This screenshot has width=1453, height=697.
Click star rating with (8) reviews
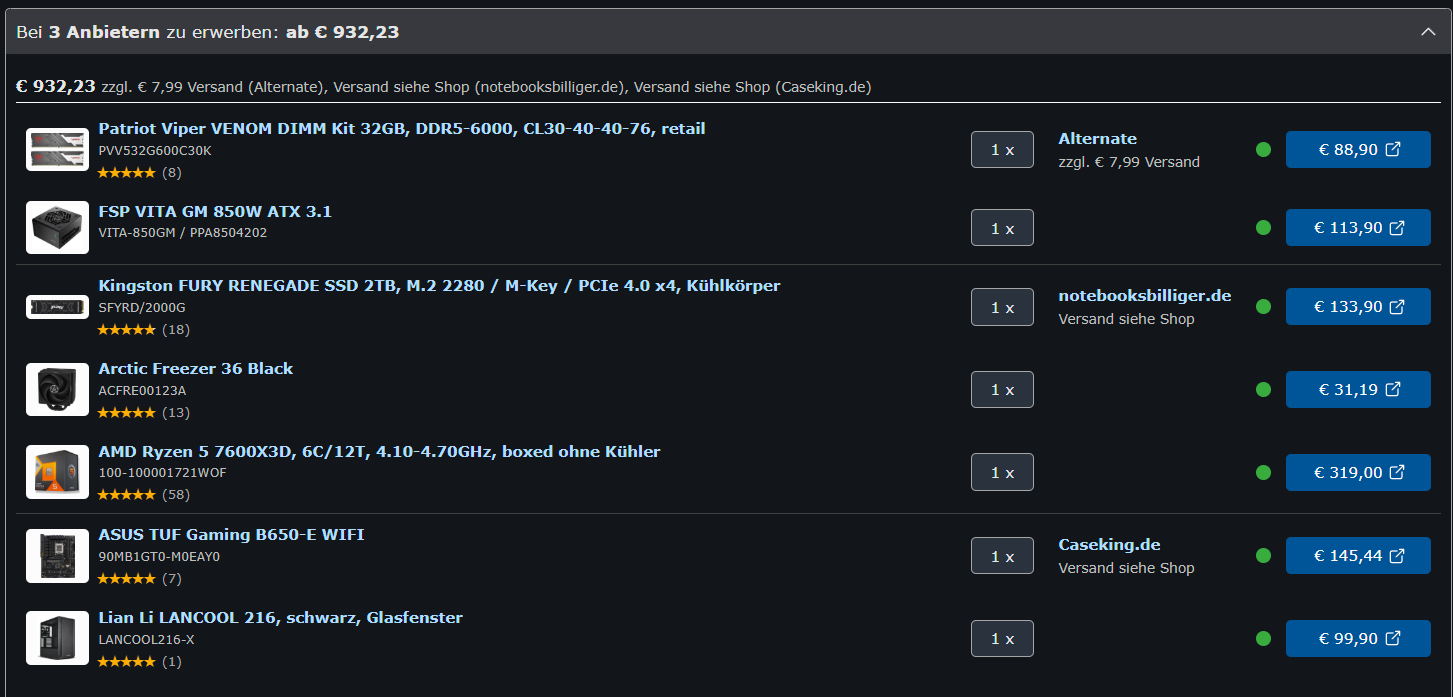point(139,172)
